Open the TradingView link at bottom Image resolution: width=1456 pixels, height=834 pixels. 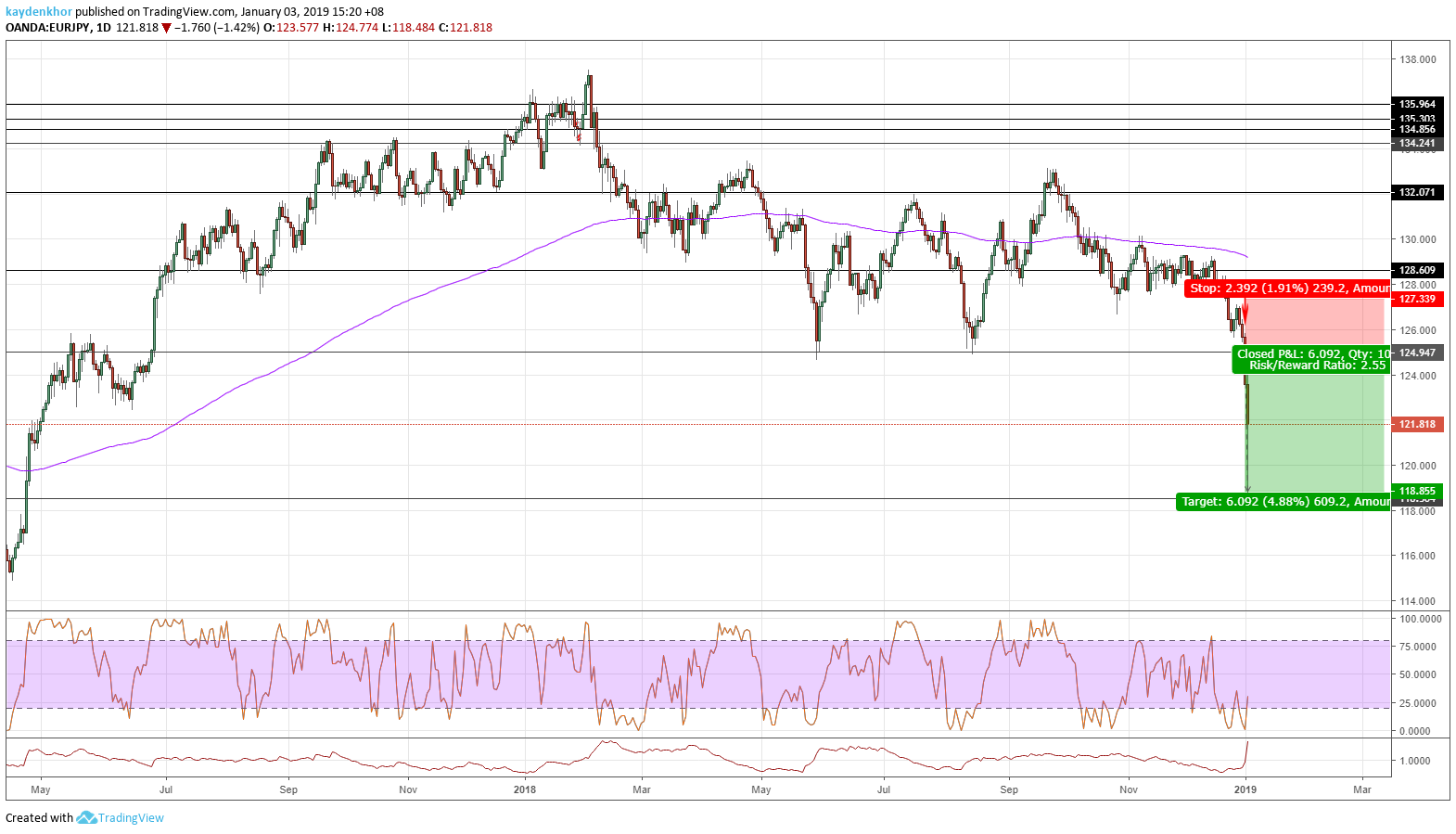click(131, 817)
